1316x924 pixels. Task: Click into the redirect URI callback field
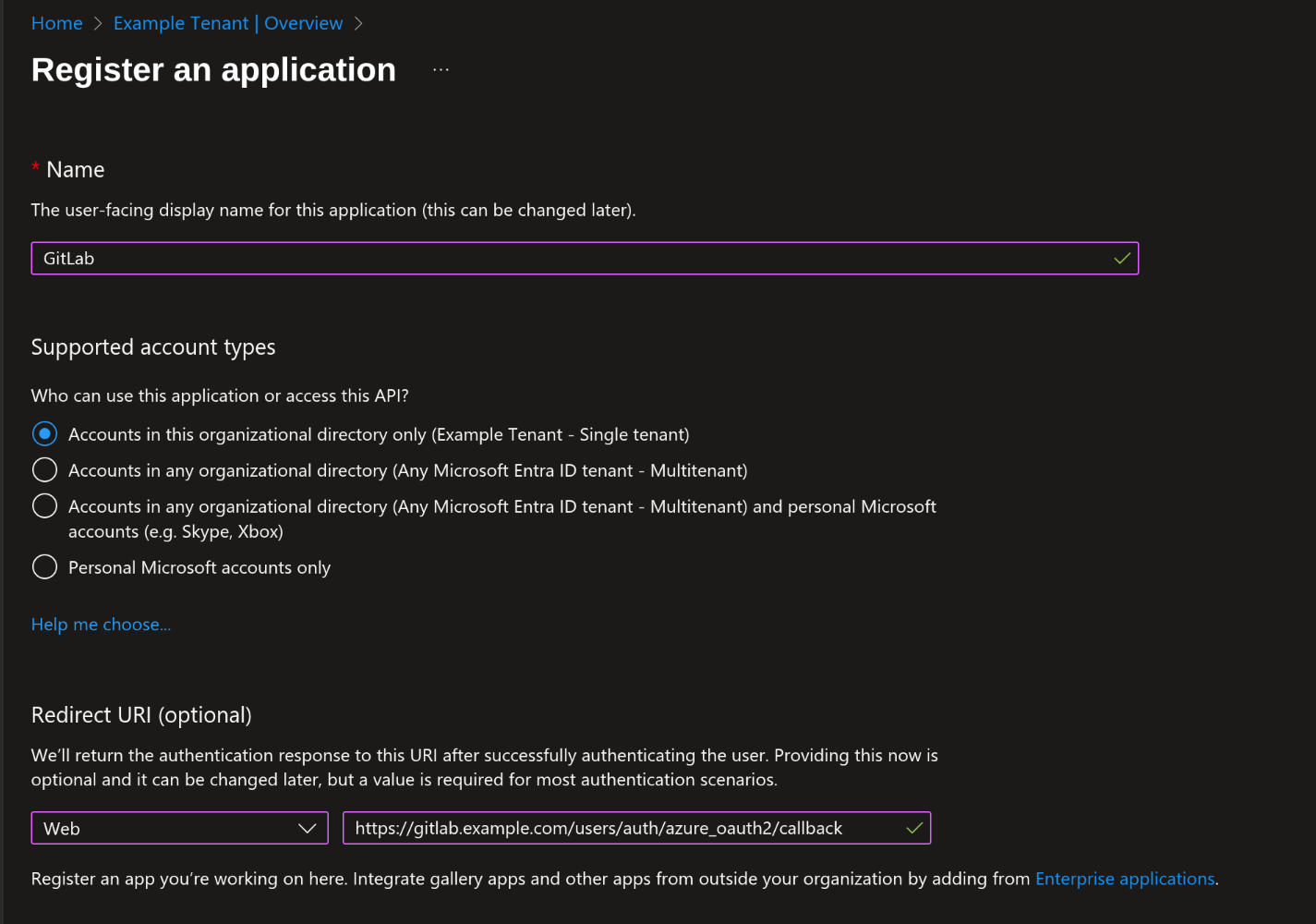coord(619,828)
